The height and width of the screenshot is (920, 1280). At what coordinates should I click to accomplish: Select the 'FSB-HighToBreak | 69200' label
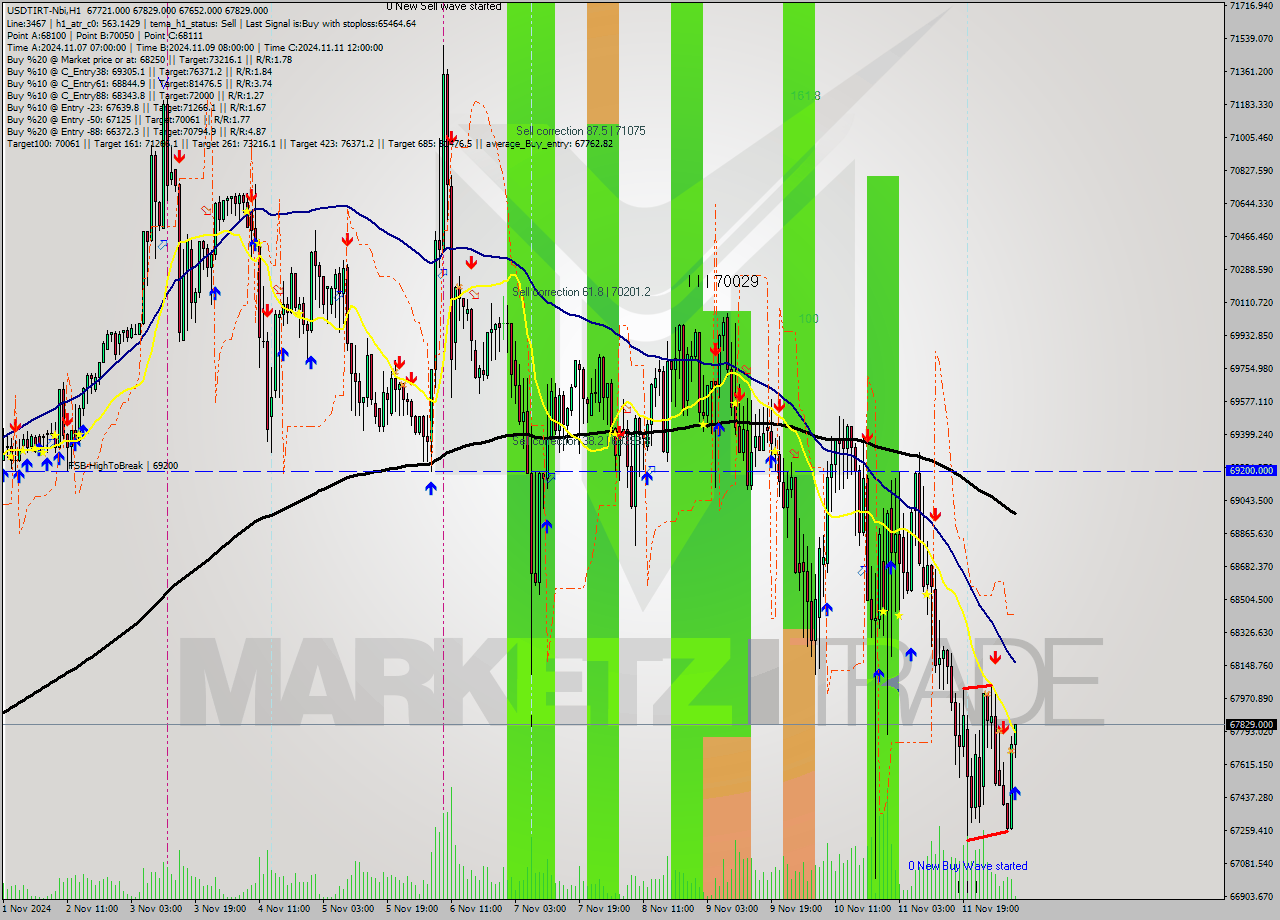[x=122, y=466]
